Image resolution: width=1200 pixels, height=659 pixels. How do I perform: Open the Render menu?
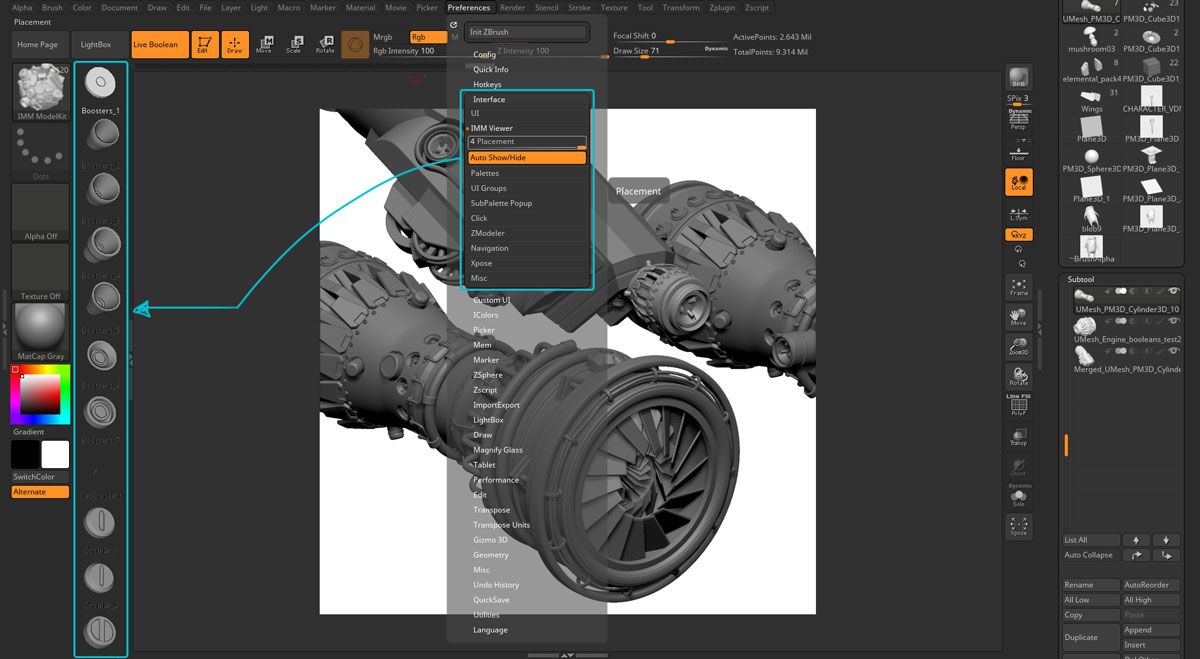(513, 7)
